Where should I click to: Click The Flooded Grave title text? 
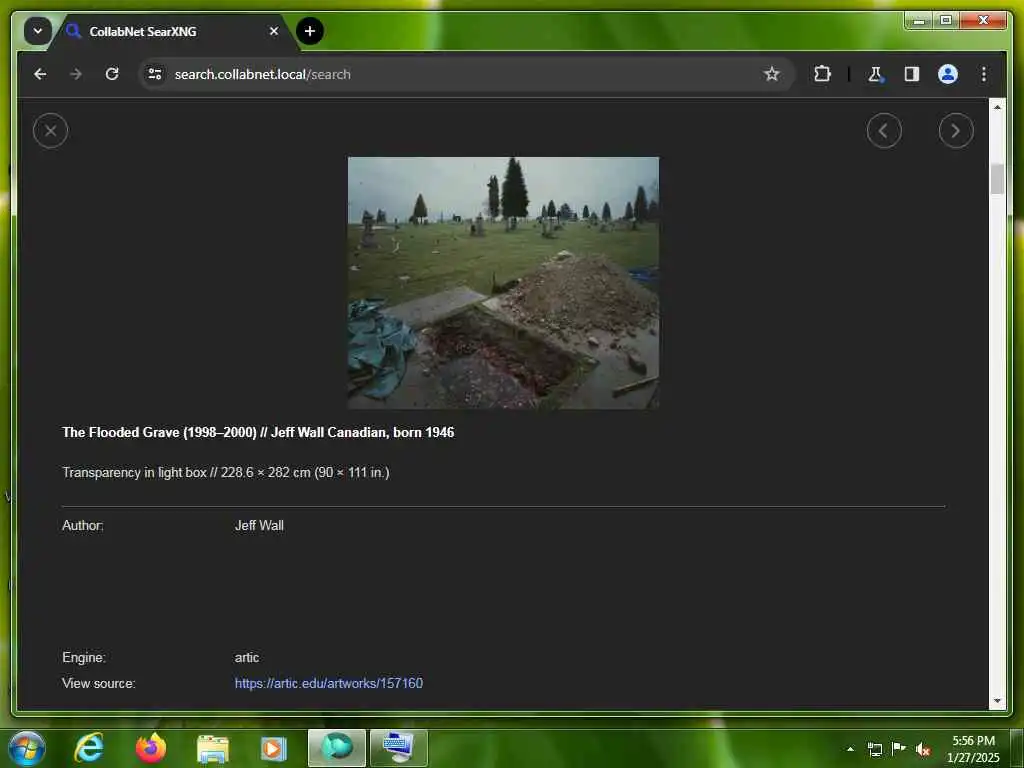[258, 432]
